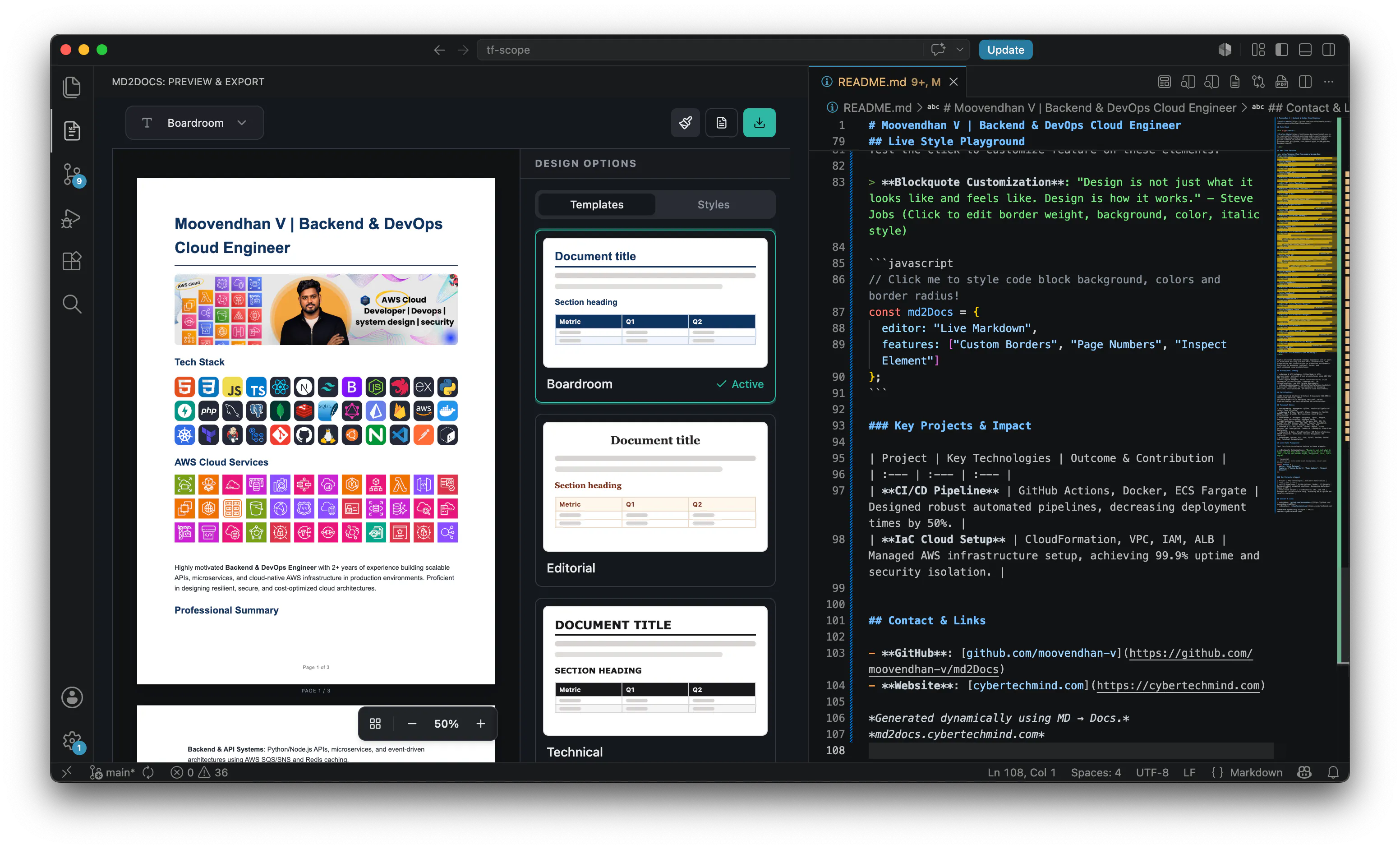This screenshot has height=849, width=1400.
Task: Select the README.md editor tab
Action: tap(888, 82)
